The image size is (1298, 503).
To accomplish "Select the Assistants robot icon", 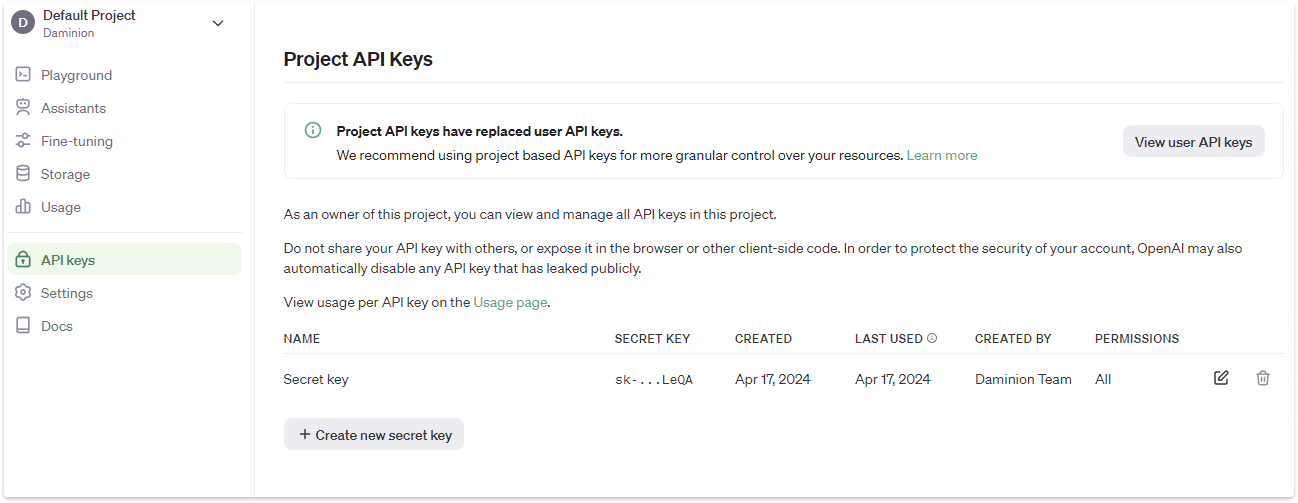I will click(x=23, y=108).
